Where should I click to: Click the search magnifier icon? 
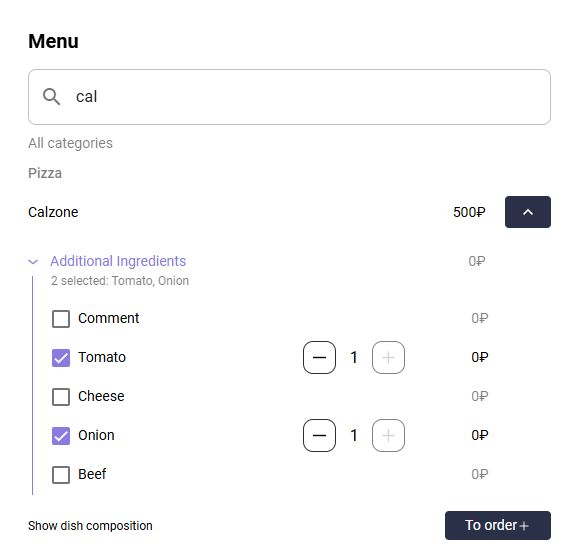(51, 97)
